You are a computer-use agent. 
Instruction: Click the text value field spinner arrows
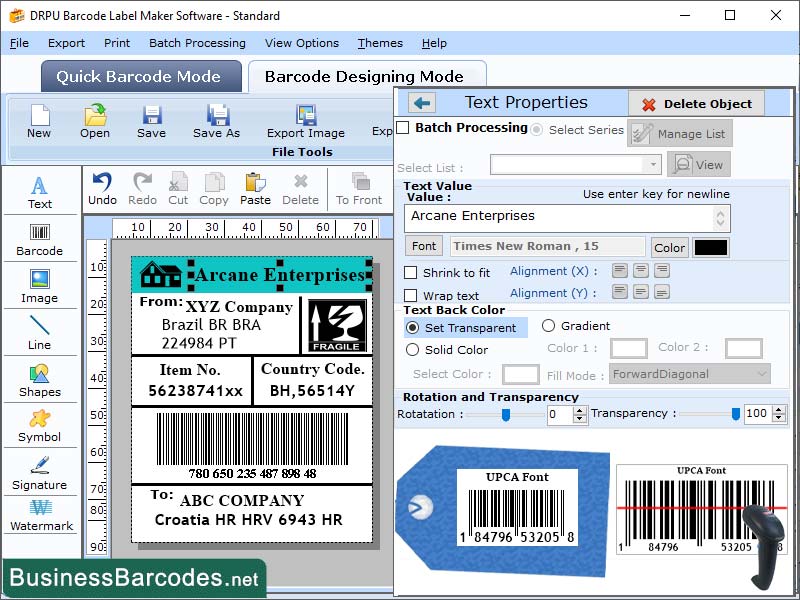[720, 218]
